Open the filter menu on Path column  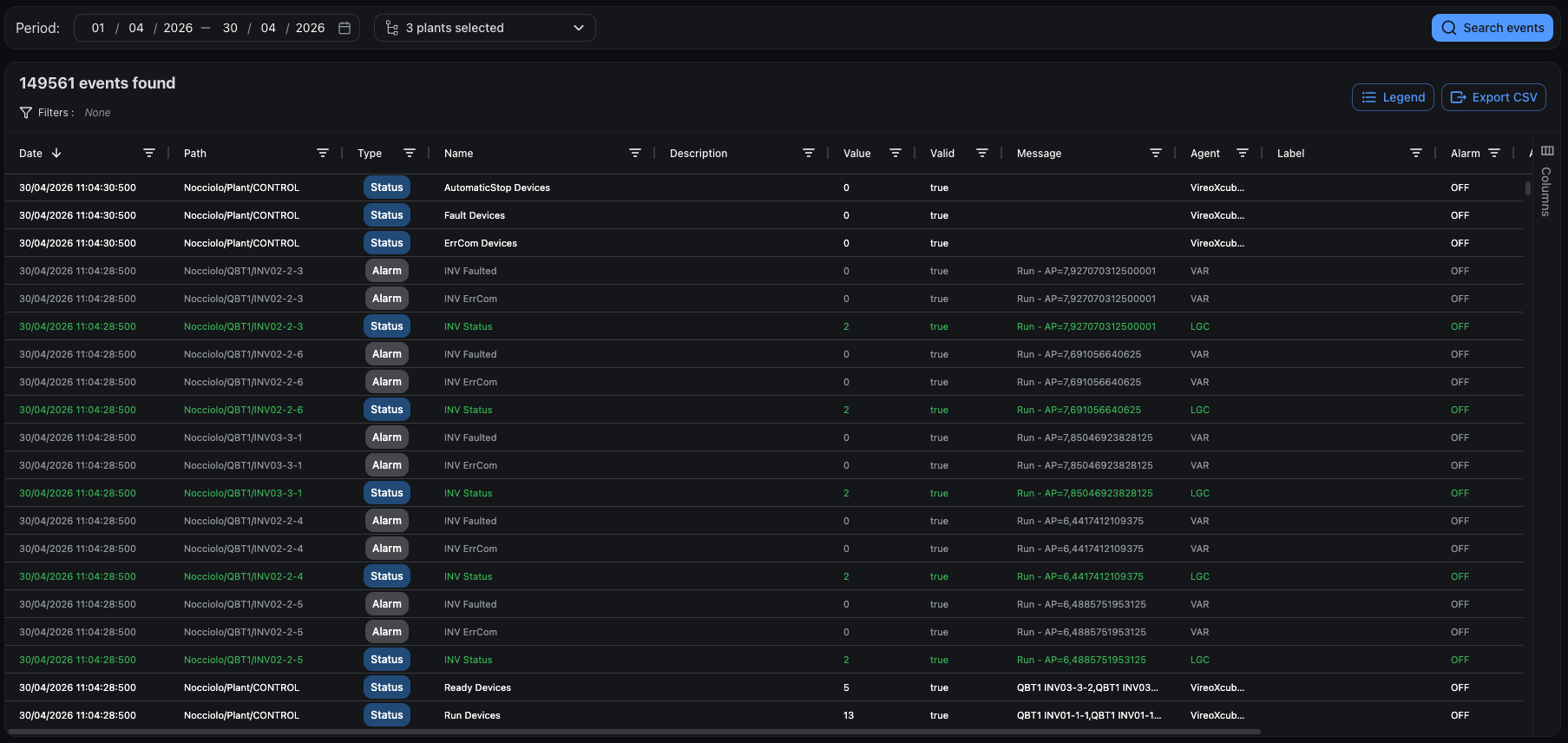pos(323,153)
